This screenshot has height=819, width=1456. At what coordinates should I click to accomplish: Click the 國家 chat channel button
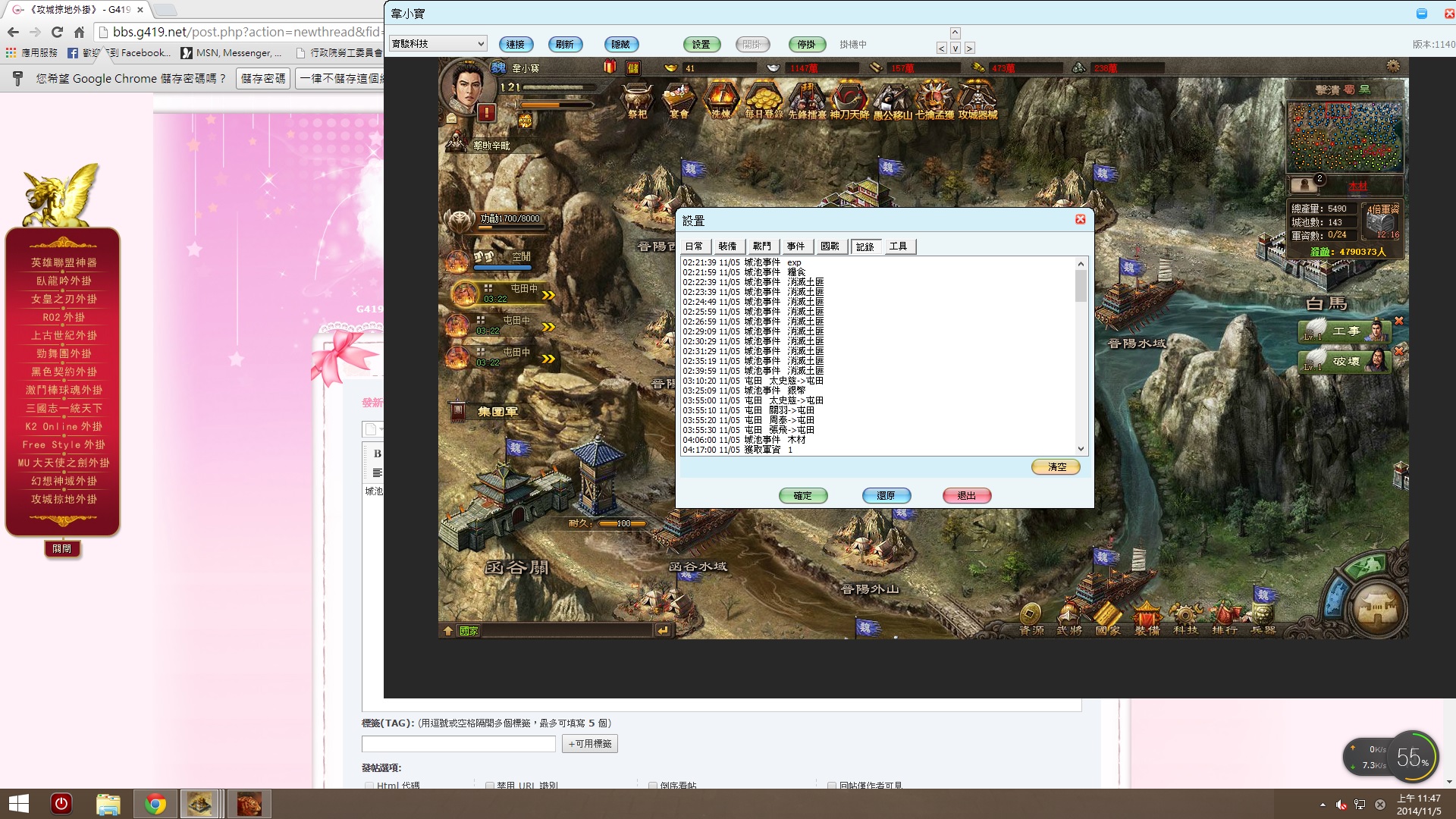pyautogui.click(x=469, y=631)
